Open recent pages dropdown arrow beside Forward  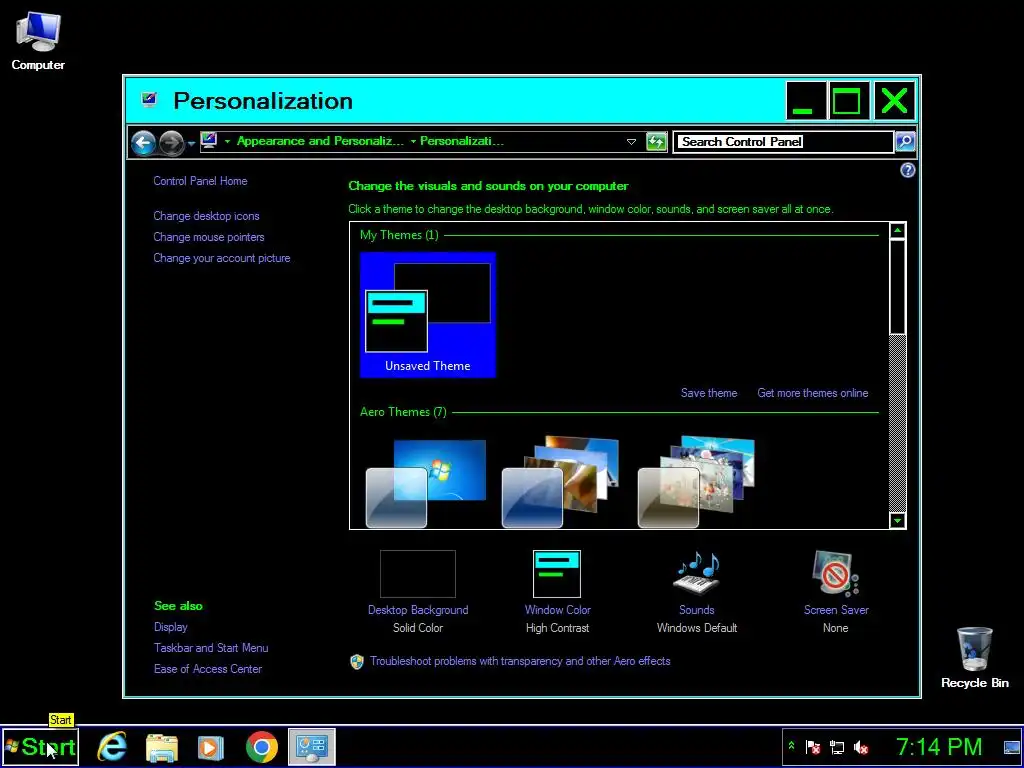coord(191,143)
